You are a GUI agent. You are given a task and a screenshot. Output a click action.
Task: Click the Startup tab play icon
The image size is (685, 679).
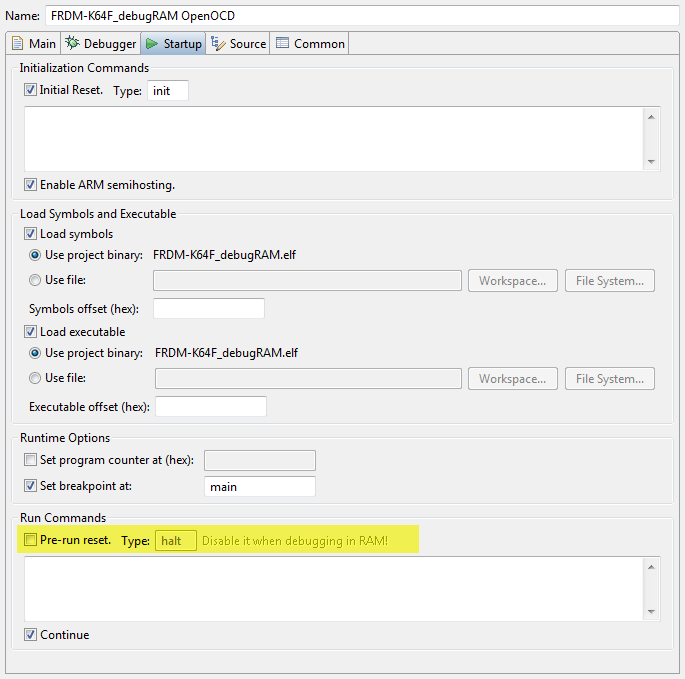point(152,44)
